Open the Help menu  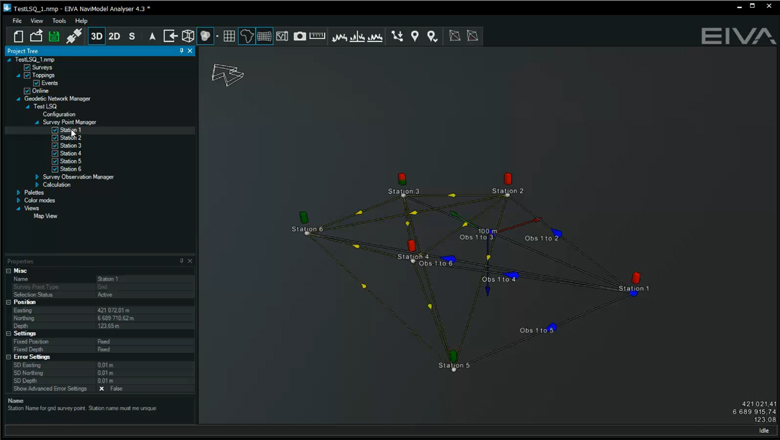pyautogui.click(x=81, y=21)
